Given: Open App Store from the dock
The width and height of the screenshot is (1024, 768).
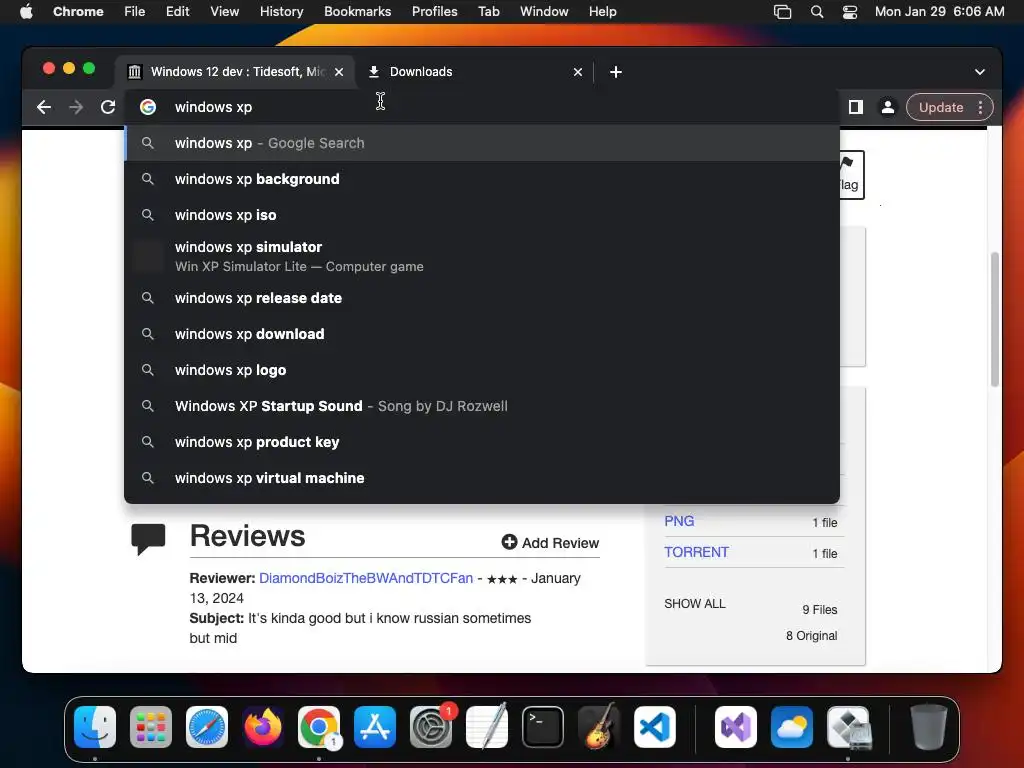Looking at the screenshot, I should click(375, 727).
